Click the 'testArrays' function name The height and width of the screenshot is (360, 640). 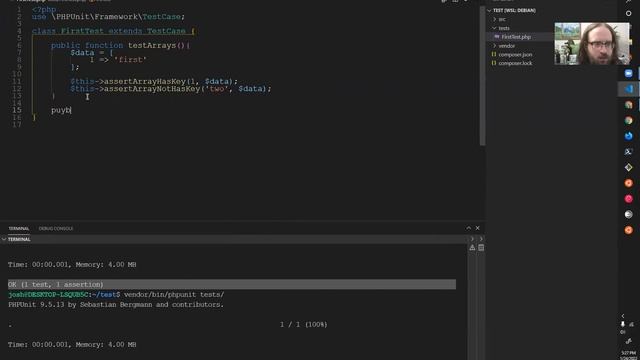tap(152, 45)
